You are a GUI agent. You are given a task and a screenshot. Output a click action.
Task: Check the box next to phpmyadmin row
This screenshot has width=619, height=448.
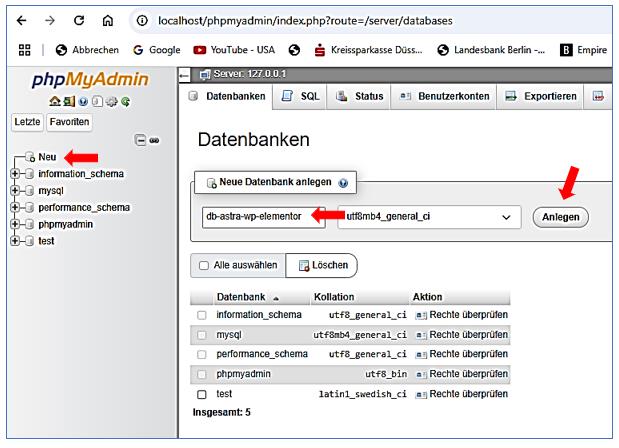[202, 373]
